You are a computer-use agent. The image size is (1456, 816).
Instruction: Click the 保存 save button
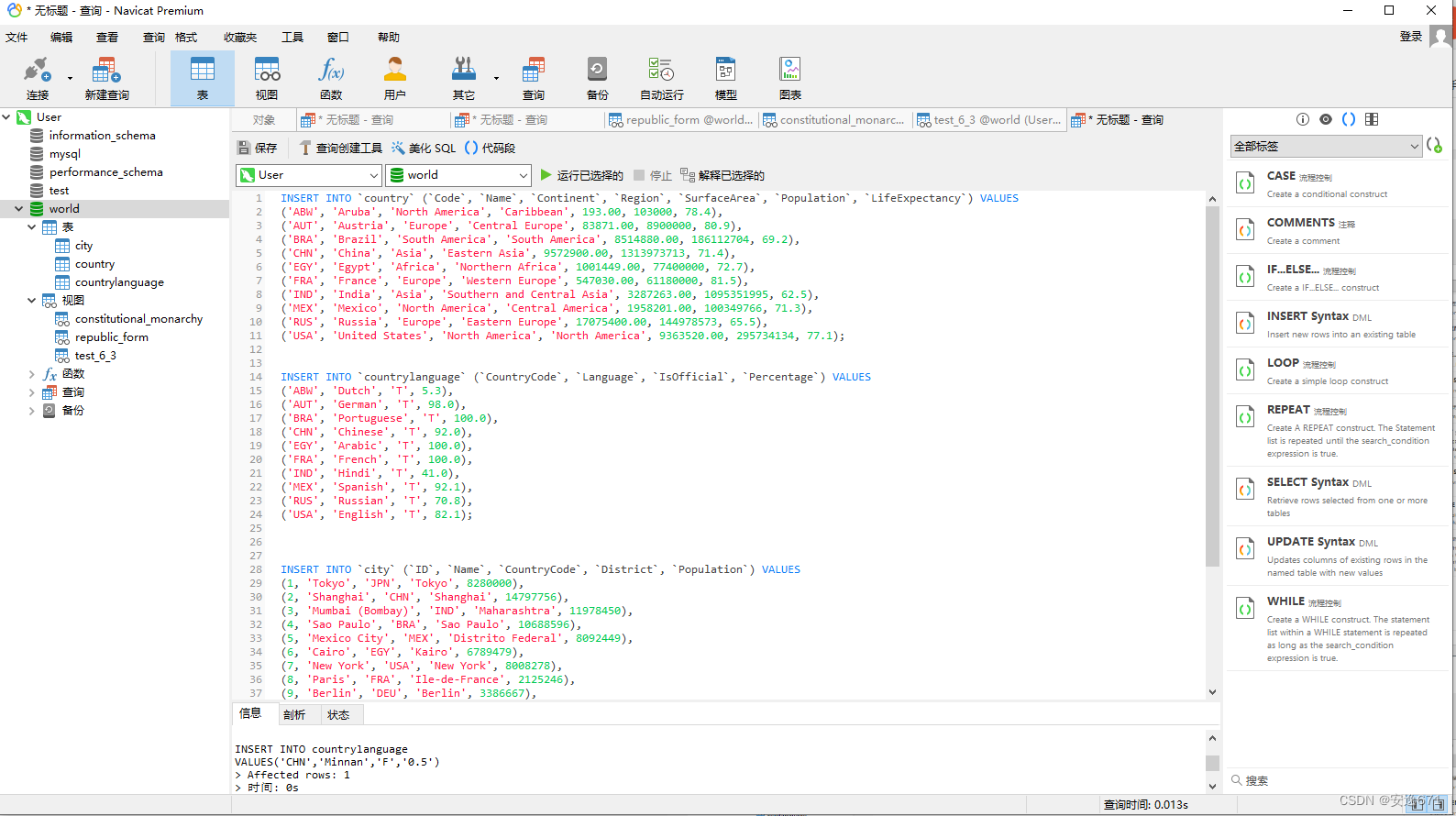257,148
